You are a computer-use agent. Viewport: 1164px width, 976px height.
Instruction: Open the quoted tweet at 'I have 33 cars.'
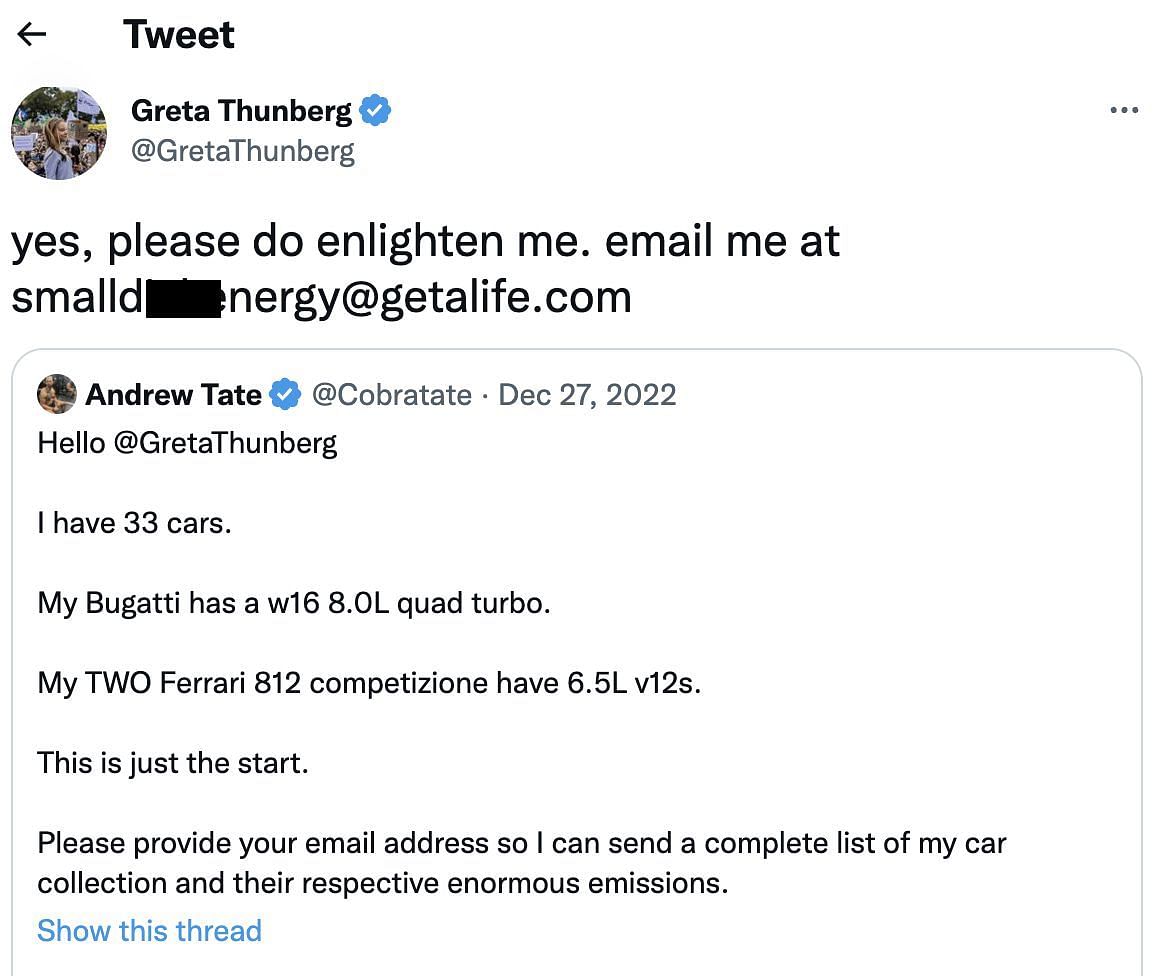click(x=134, y=523)
